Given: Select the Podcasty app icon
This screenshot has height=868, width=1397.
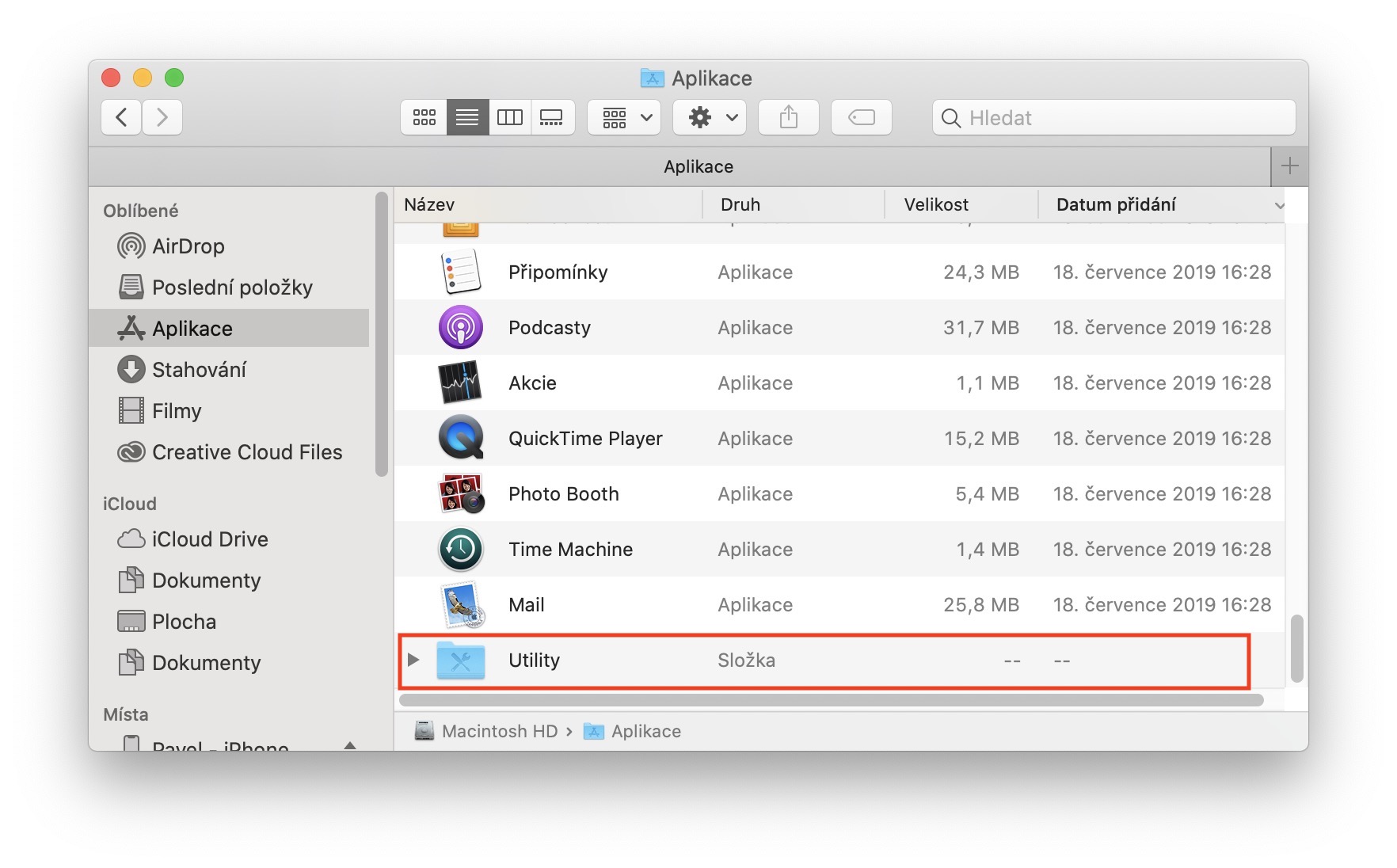Looking at the screenshot, I should click(461, 327).
